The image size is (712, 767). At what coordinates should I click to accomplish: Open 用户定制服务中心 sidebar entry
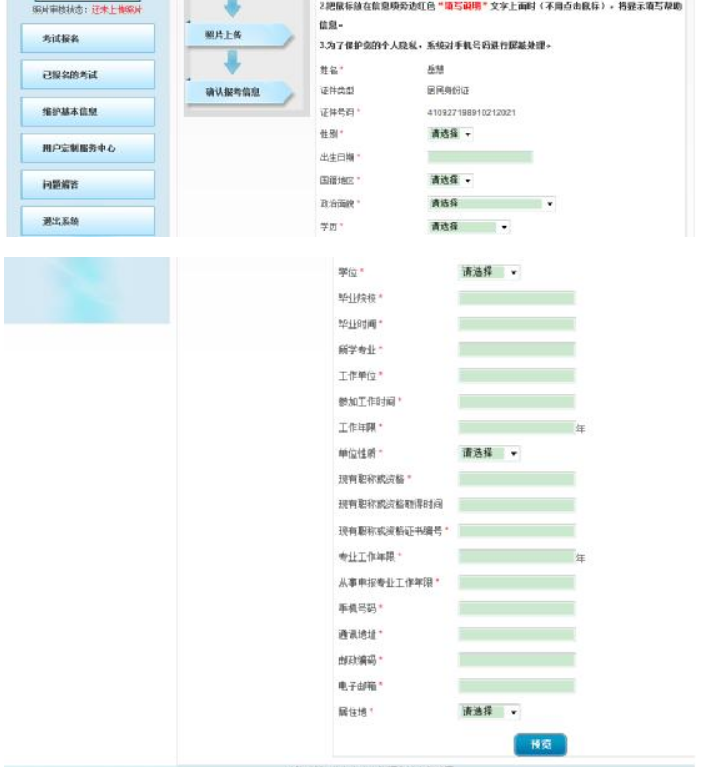click(87, 148)
